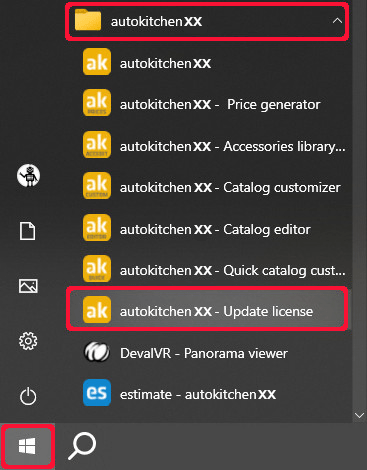This screenshot has width=367, height=470.
Task: Select autokitchenXX - Update license entry
Action: pos(207,309)
